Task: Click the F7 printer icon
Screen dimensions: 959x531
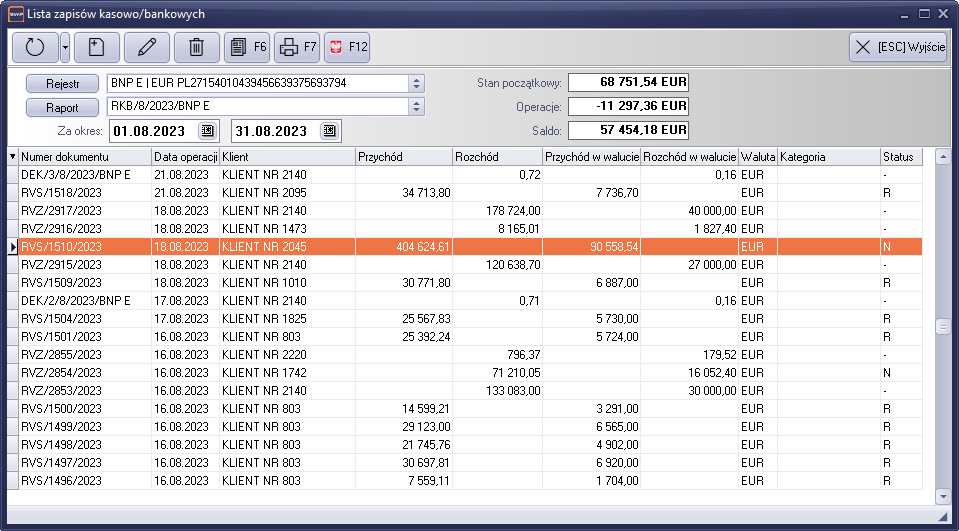Action: [x=297, y=47]
